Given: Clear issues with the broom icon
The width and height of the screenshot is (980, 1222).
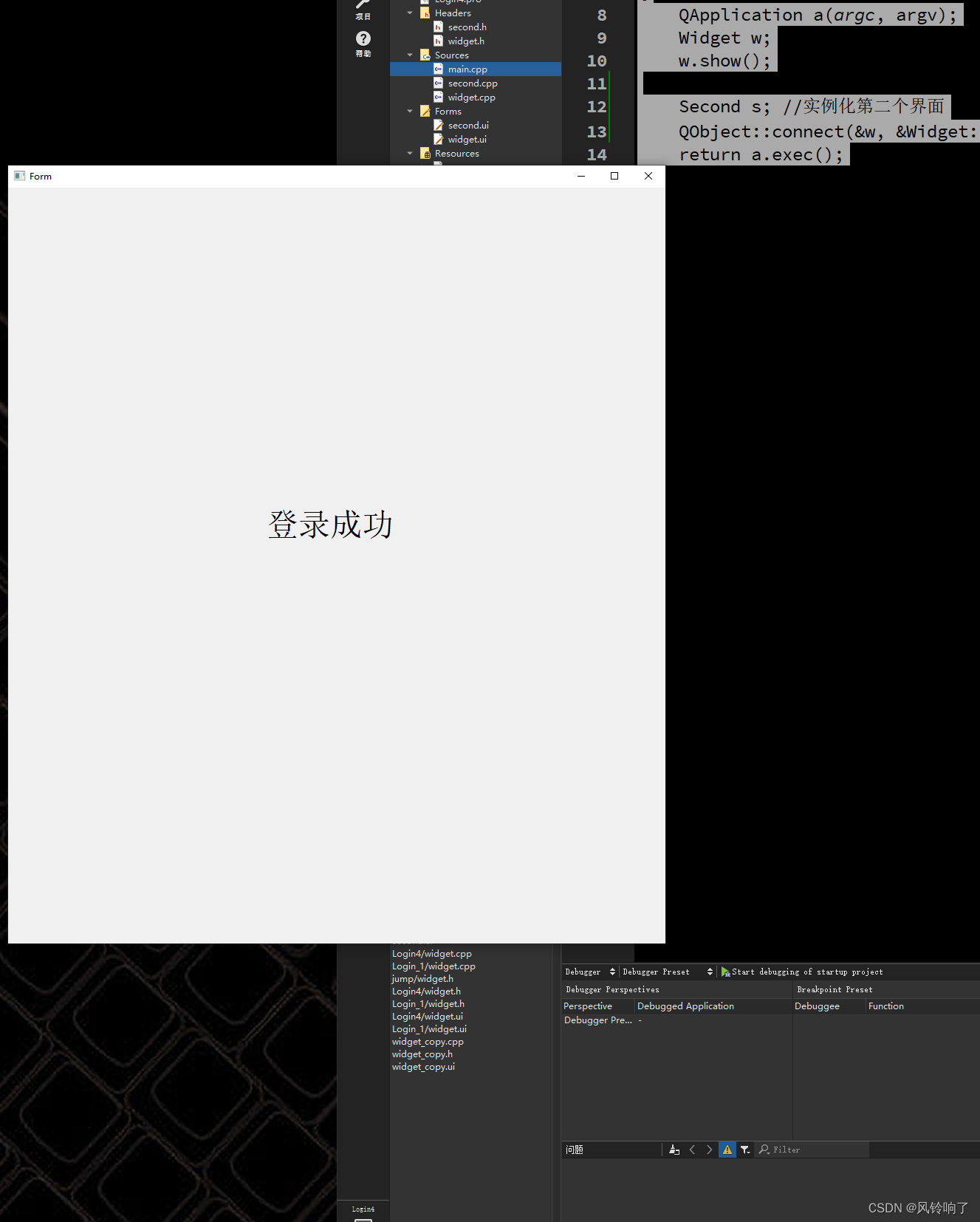Looking at the screenshot, I should (x=674, y=1150).
